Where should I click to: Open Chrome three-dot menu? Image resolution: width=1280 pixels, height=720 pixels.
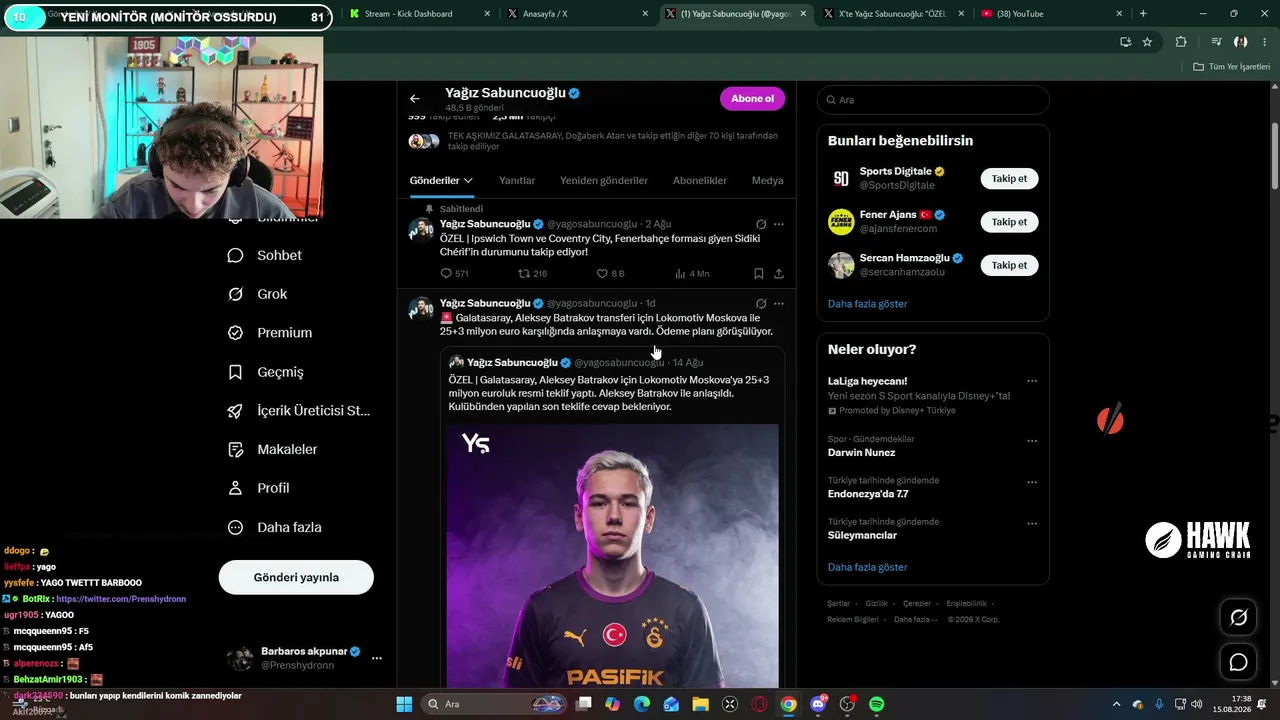point(1263,42)
